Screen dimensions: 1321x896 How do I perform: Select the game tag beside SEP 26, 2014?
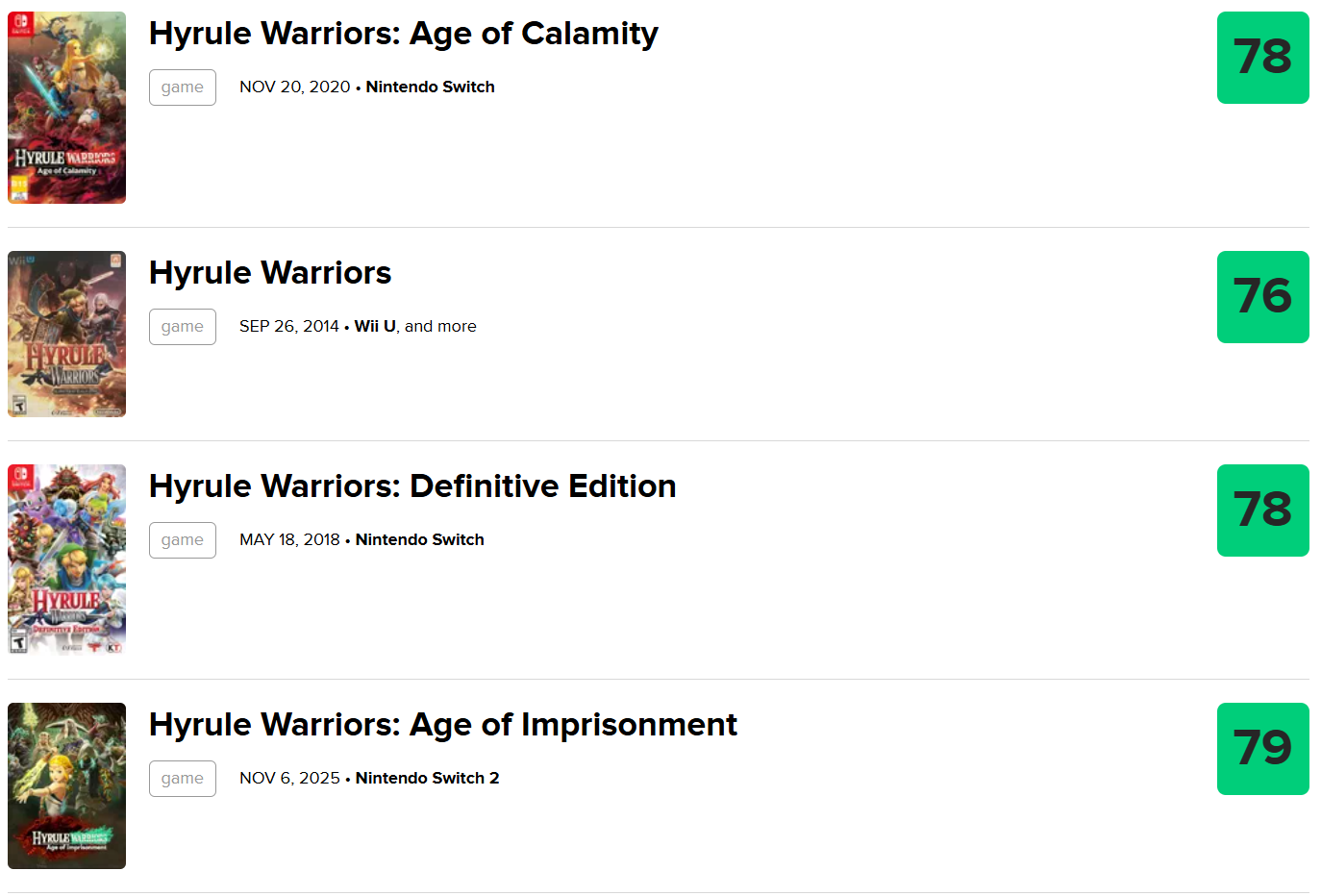[183, 327]
